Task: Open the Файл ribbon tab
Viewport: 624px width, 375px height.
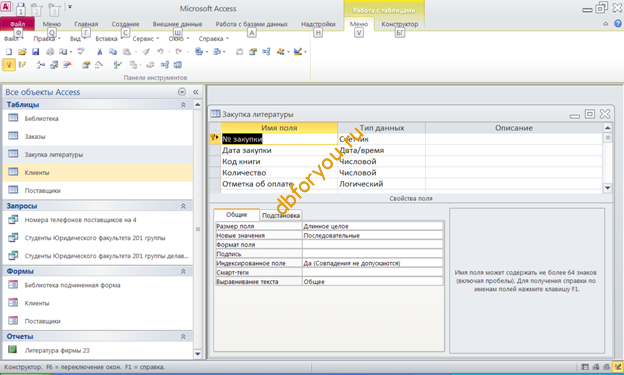Action: (x=18, y=24)
